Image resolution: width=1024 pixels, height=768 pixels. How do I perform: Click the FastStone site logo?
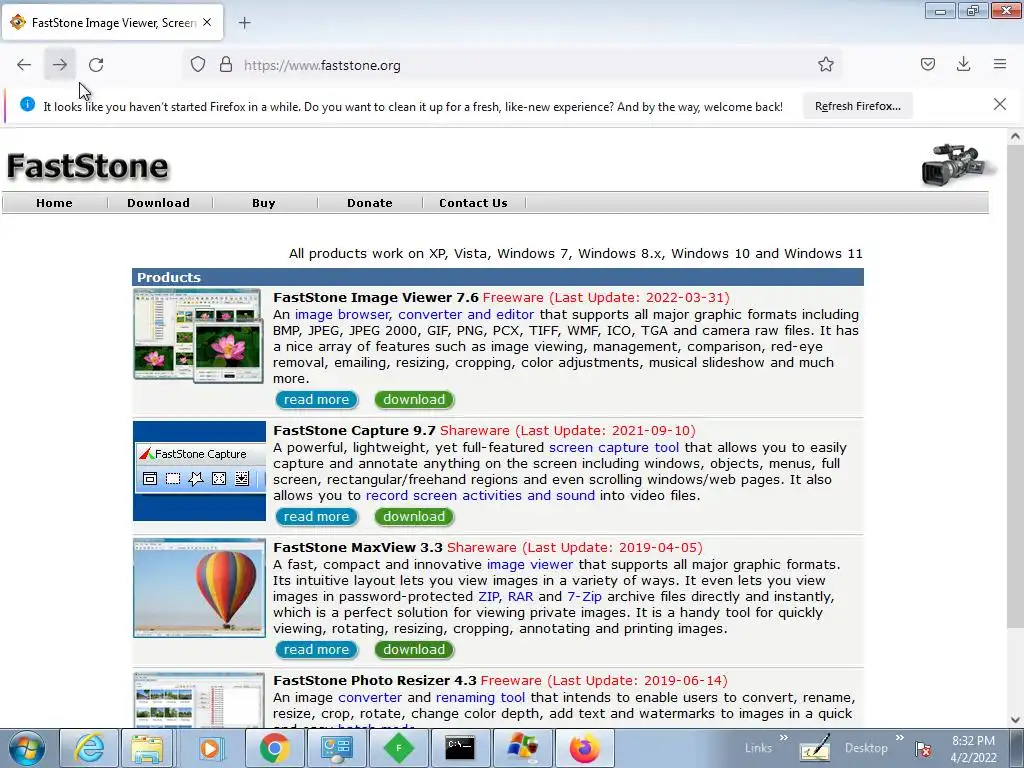(88, 166)
